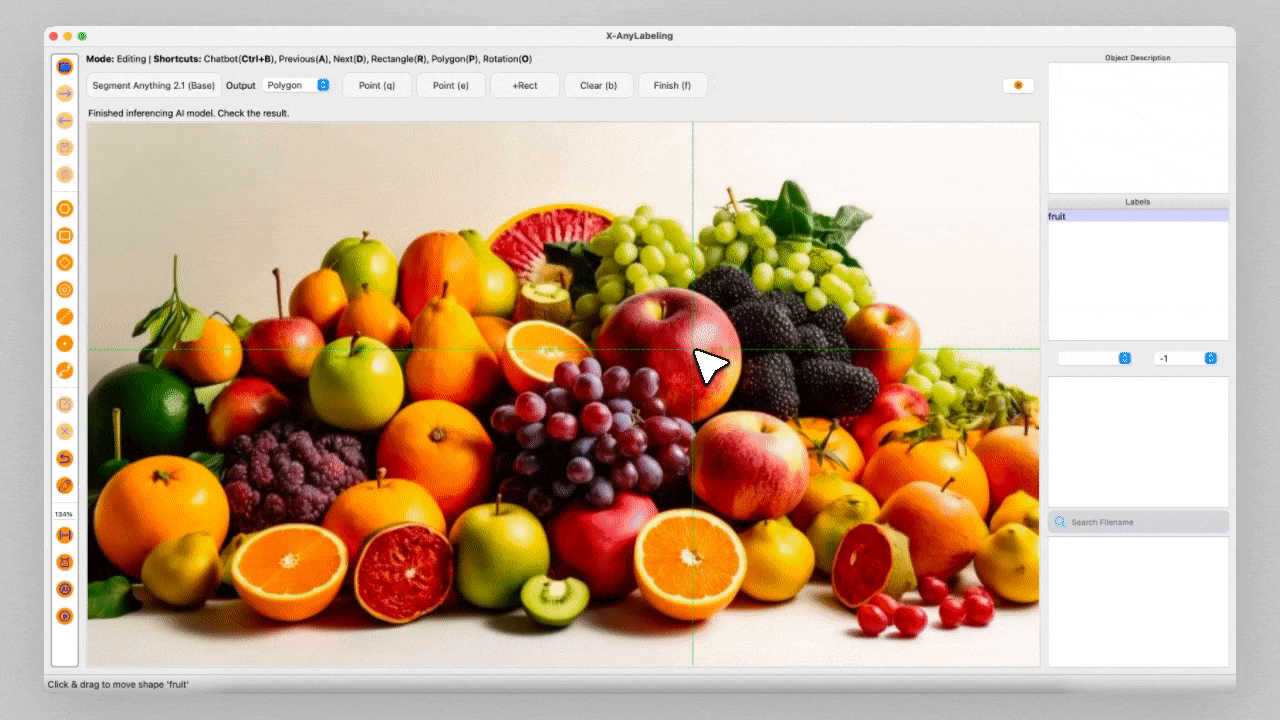The width and height of the screenshot is (1280, 720).
Task: Toggle the orange dot button near Finish
Action: point(1018,86)
